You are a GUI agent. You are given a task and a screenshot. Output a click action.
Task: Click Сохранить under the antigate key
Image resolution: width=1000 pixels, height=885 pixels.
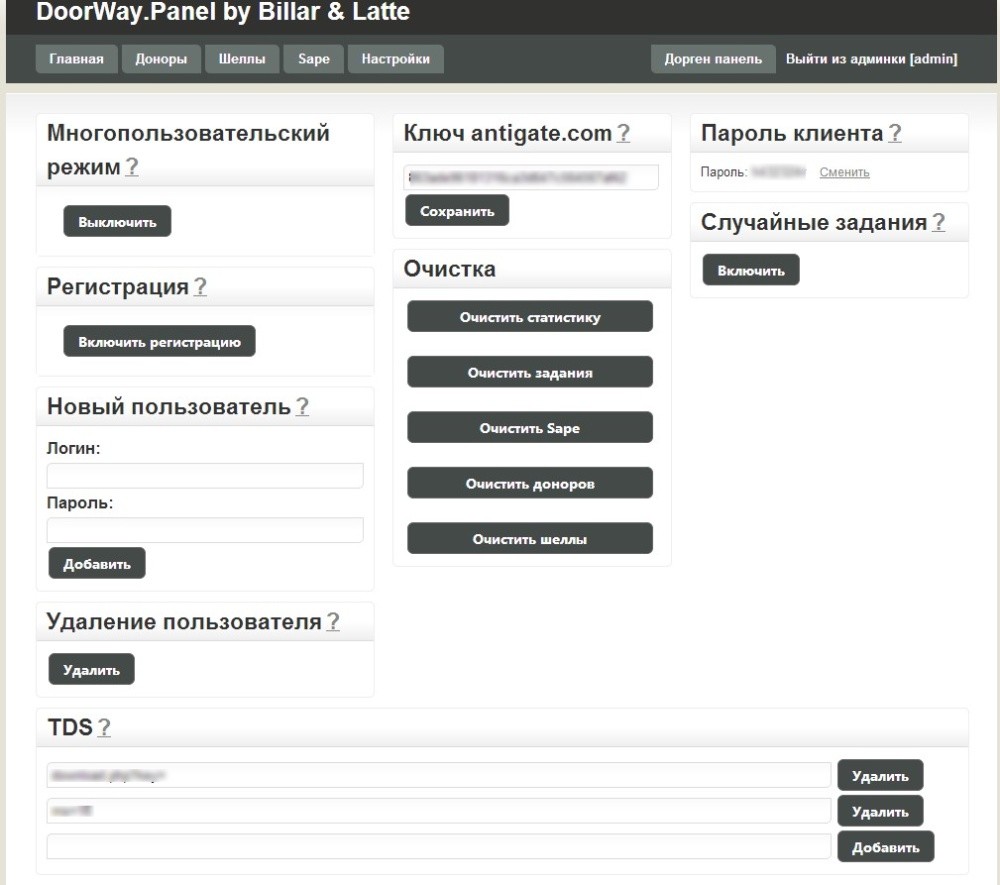456,211
